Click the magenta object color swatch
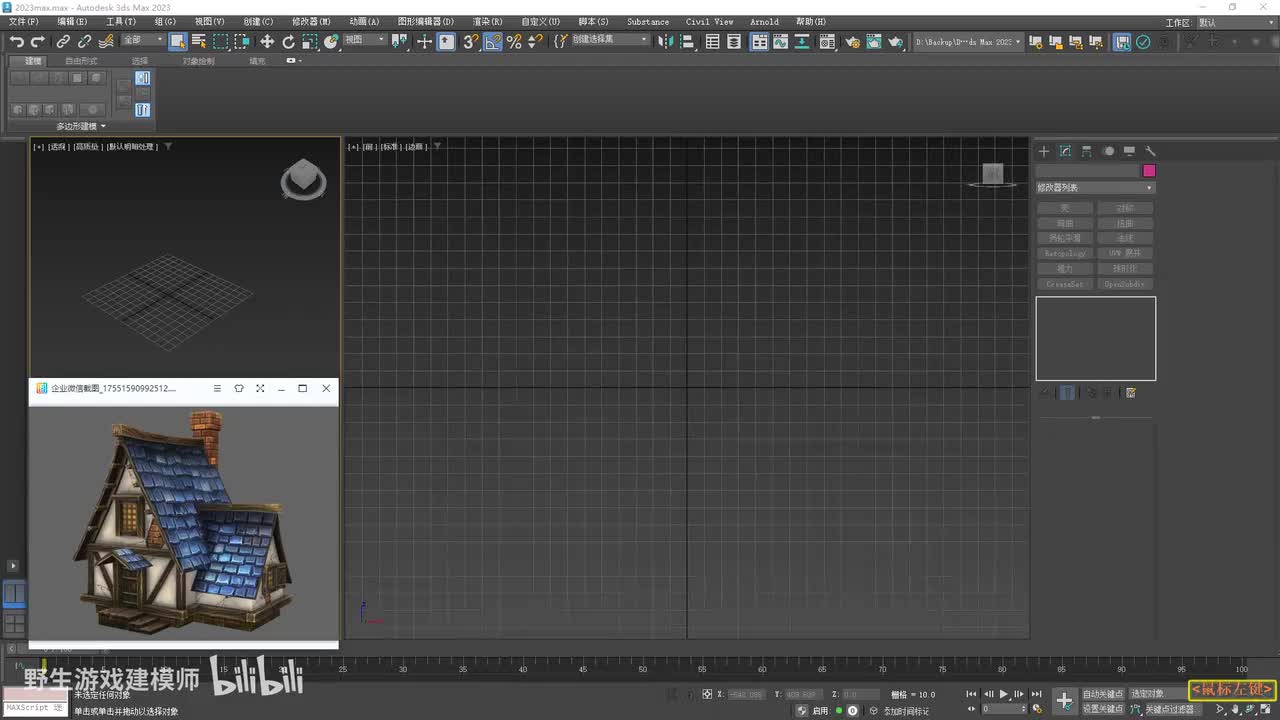Viewport: 1280px width, 720px height. pyautogui.click(x=1149, y=171)
